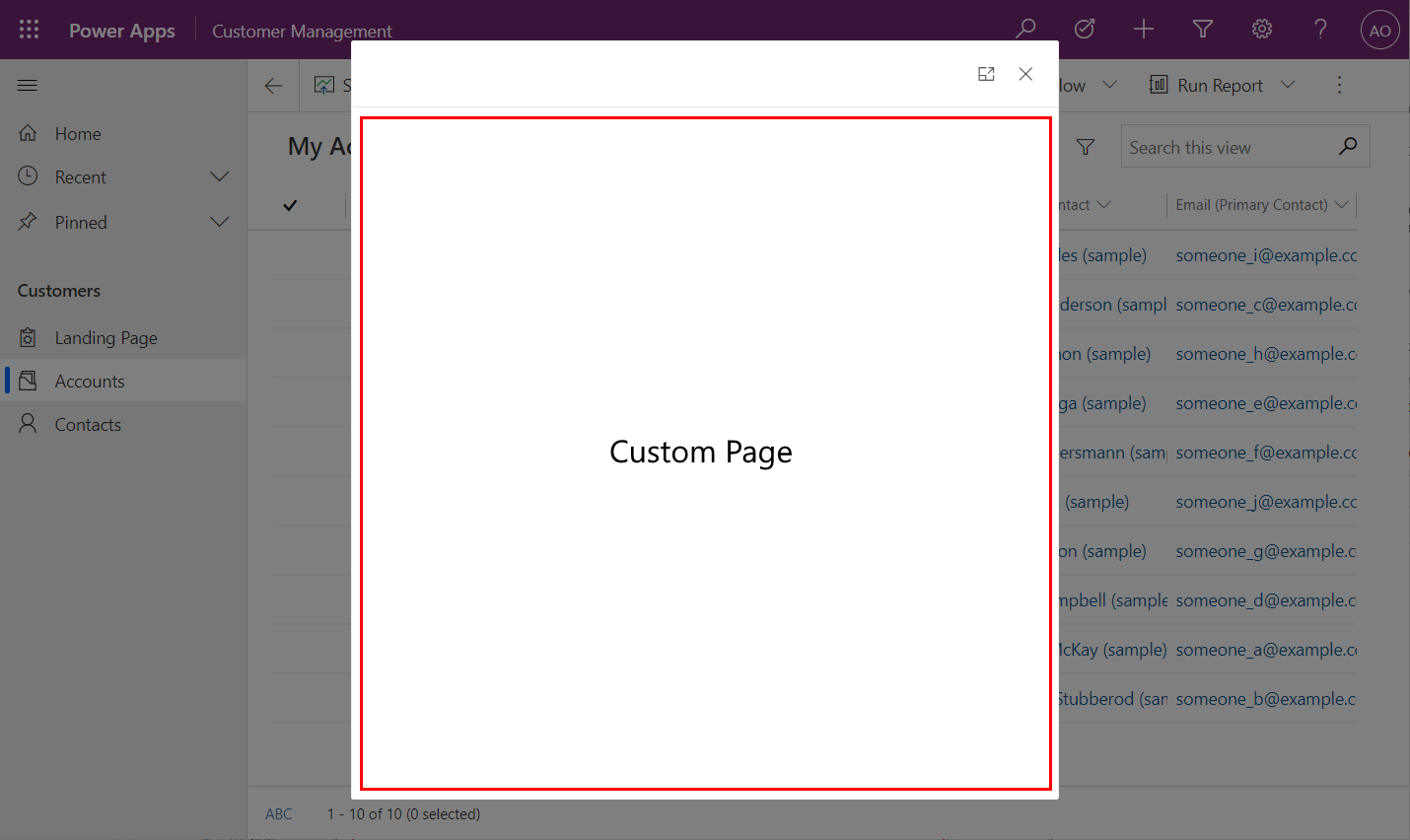Viewport: 1410px width, 840px height.
Task: Expand the Custom Page dialog to full screen
Action: click(x=986, y=73)
